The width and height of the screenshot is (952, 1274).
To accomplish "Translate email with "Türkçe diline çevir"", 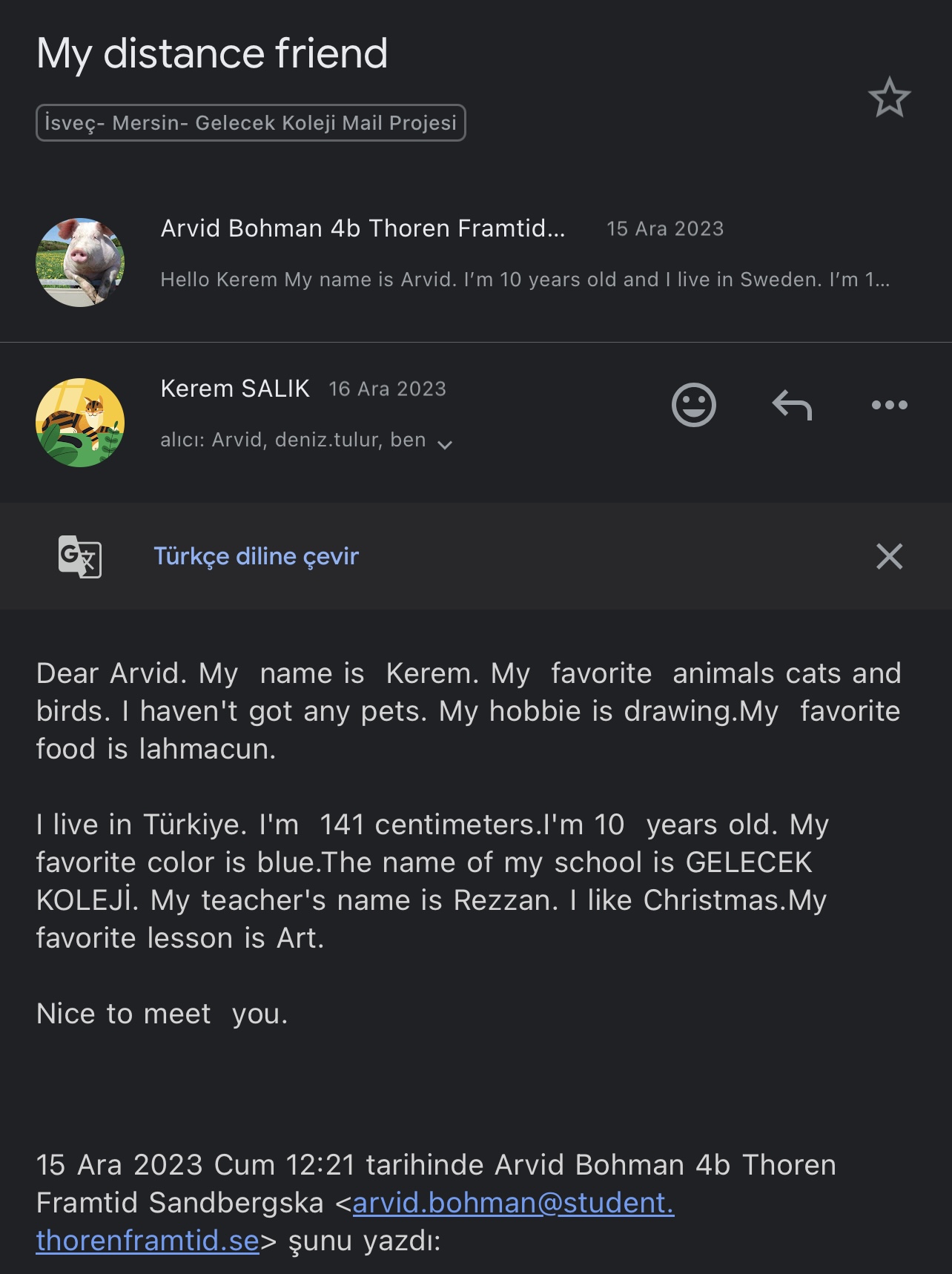I will point(256,556).
